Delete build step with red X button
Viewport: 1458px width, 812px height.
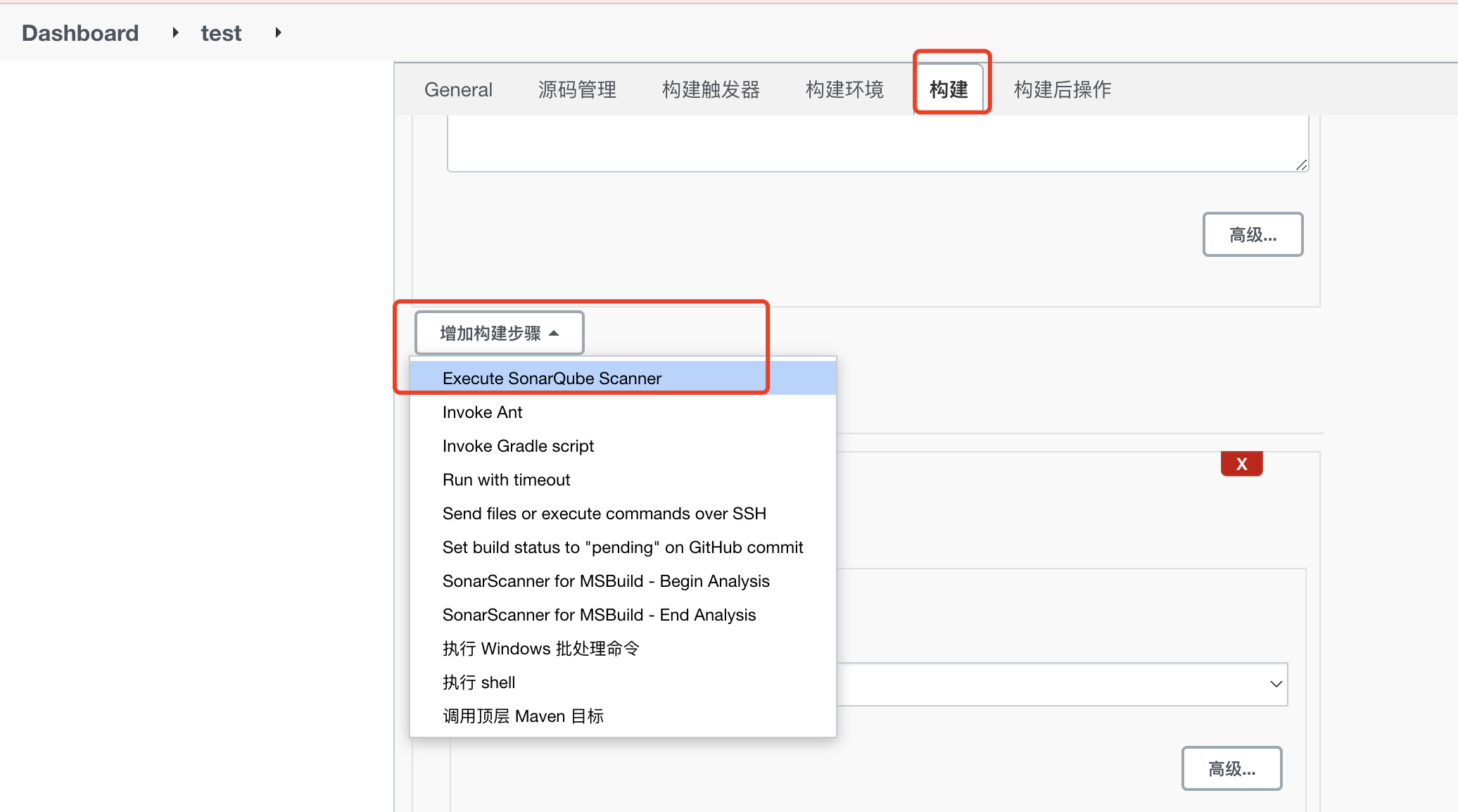pos(1241,464)
